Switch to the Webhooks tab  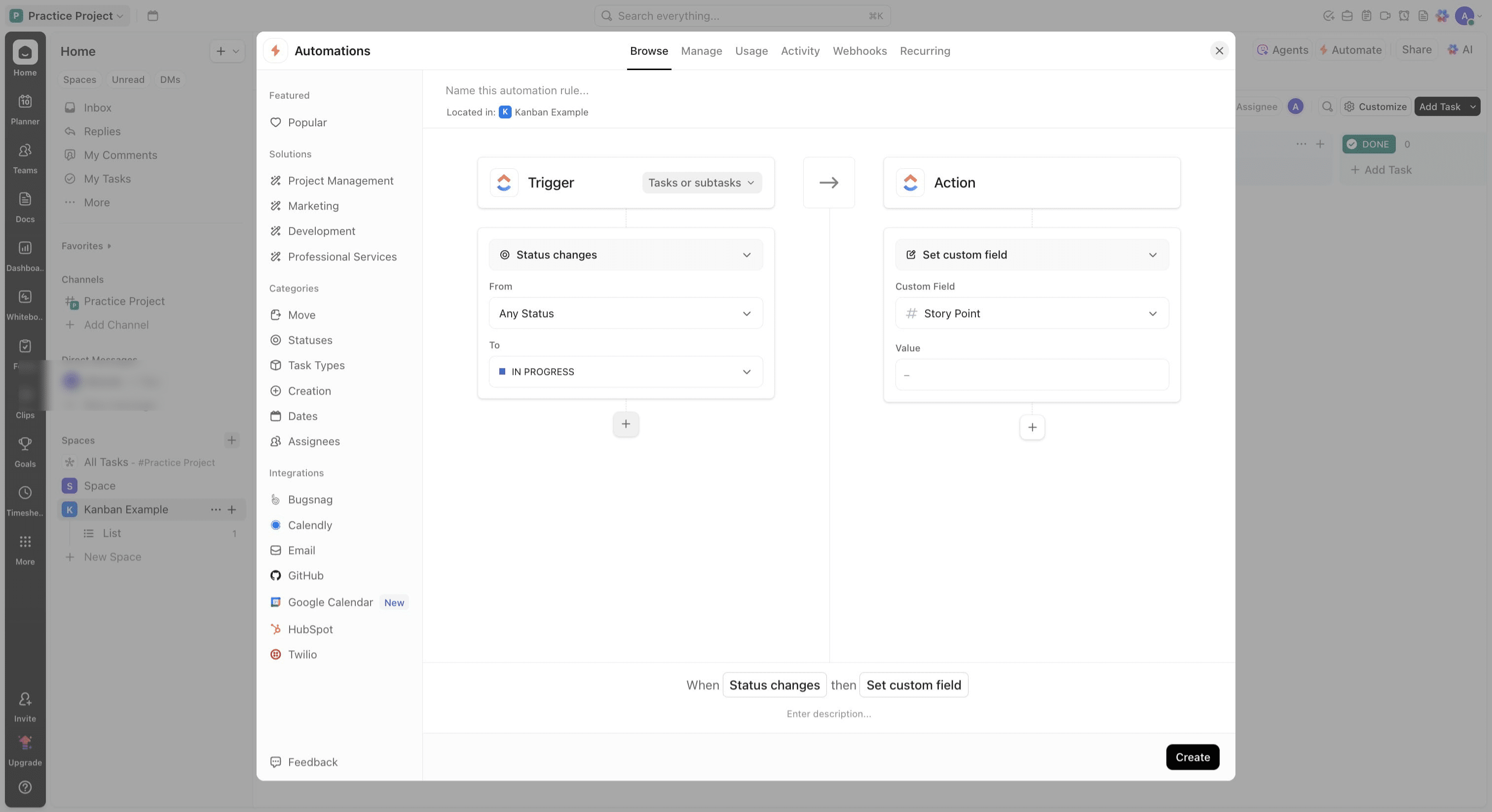pyautogui.click(x=859, y=51)
